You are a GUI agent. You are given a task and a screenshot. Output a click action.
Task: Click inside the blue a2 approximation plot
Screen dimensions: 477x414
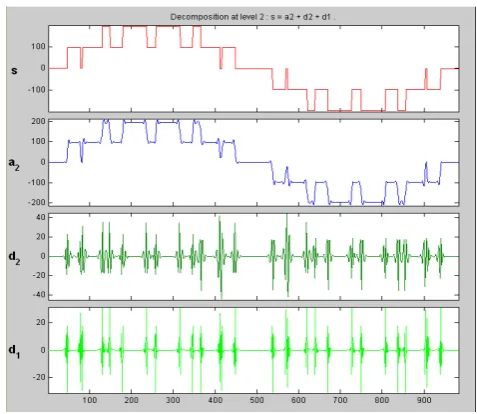tap(253, 162)
